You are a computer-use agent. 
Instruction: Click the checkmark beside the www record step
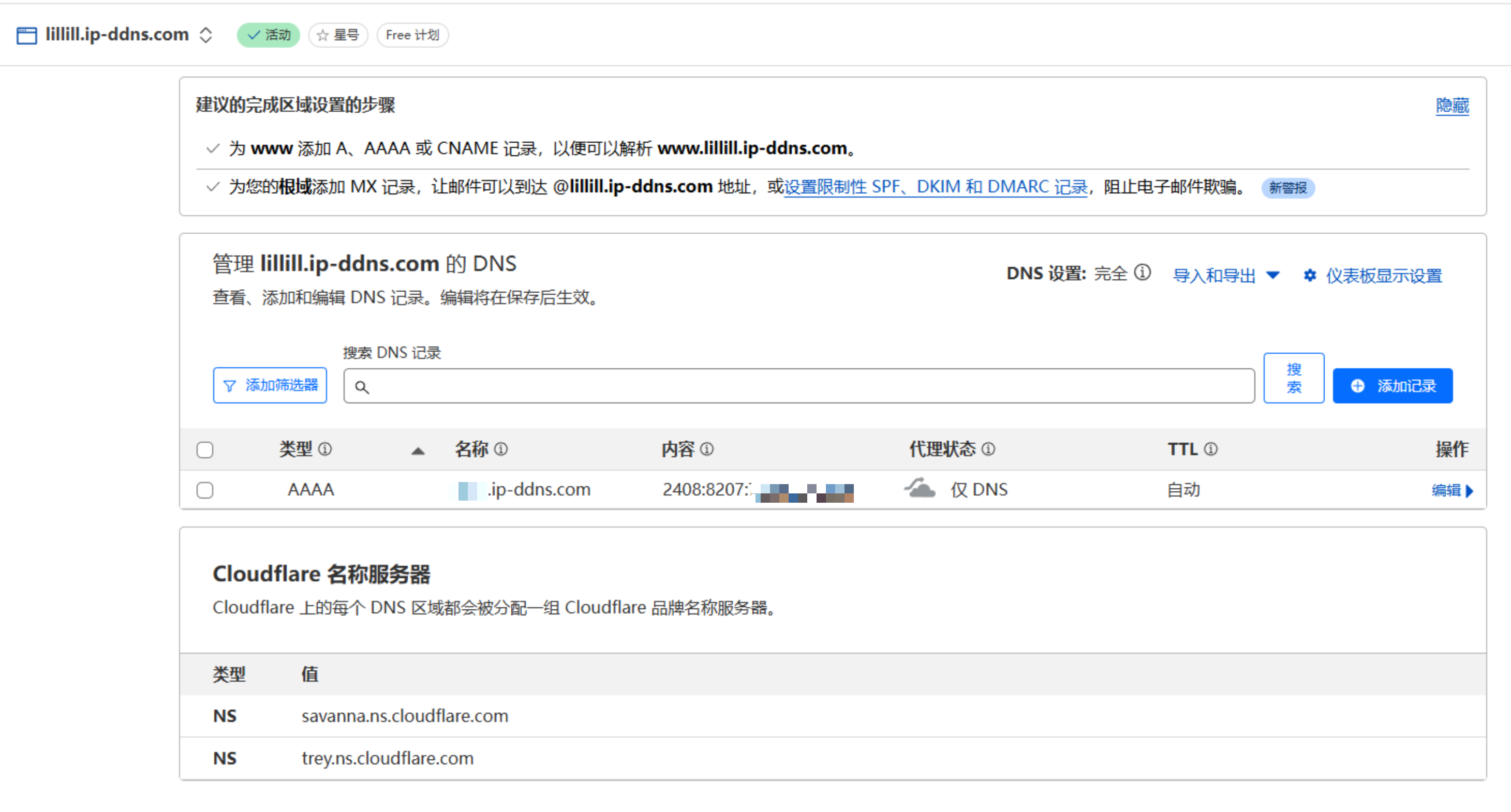pos(213,148)
